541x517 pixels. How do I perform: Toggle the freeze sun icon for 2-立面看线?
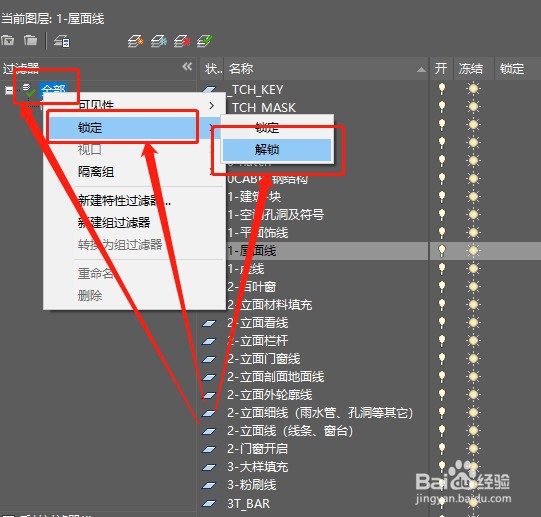point(473,322)
